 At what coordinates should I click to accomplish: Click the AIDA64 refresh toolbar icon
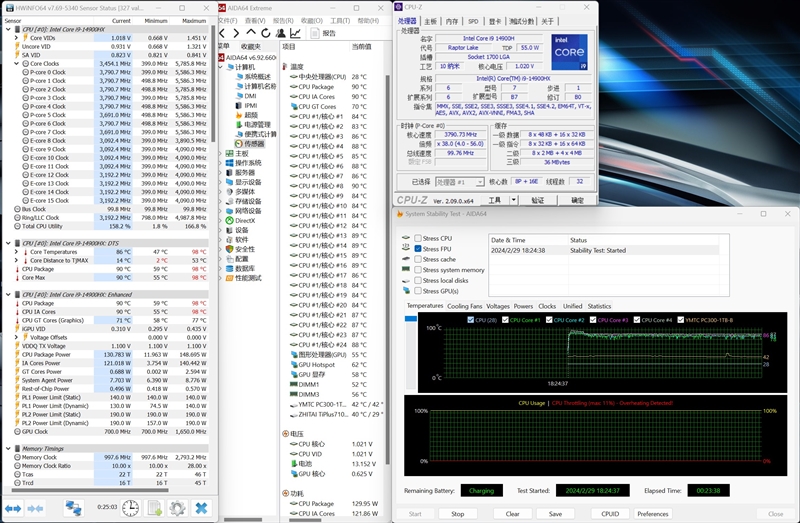click(268, 33)
